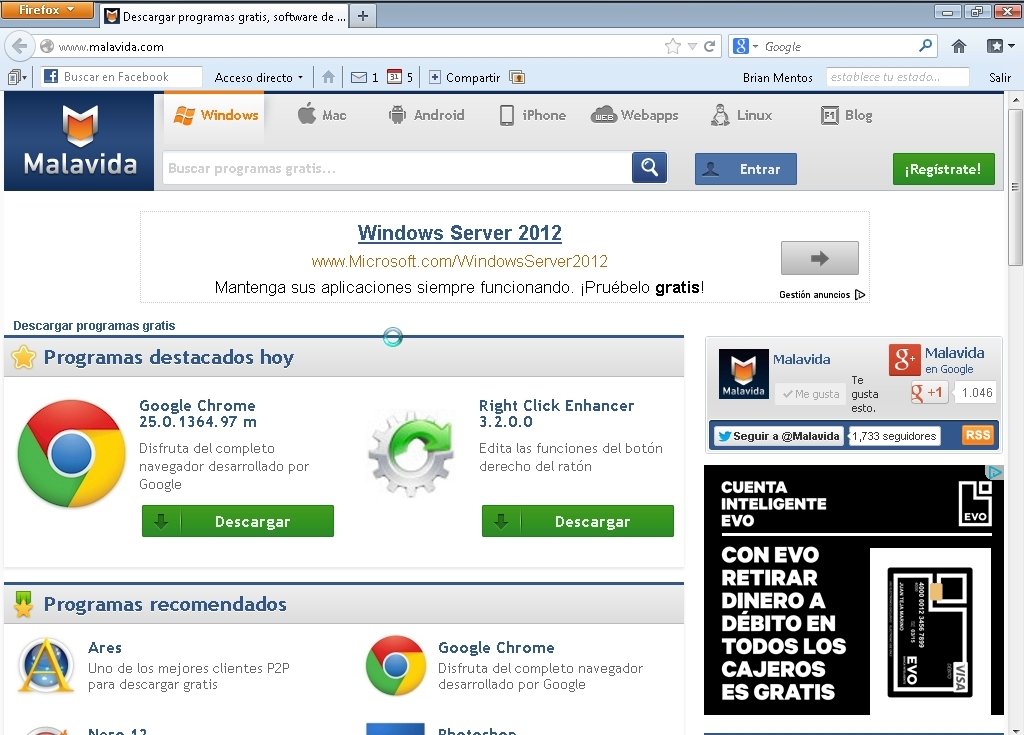
Task: Click the Malavida logo
Action: click(x=80, y=141)
